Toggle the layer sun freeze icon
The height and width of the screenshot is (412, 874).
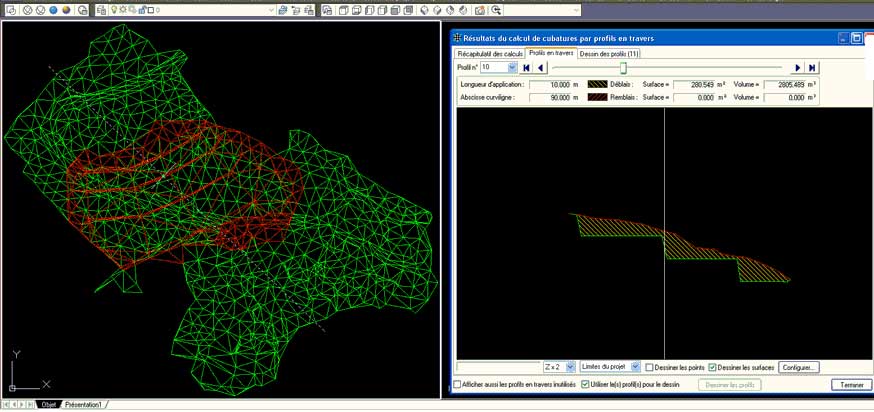coord(123,10)
